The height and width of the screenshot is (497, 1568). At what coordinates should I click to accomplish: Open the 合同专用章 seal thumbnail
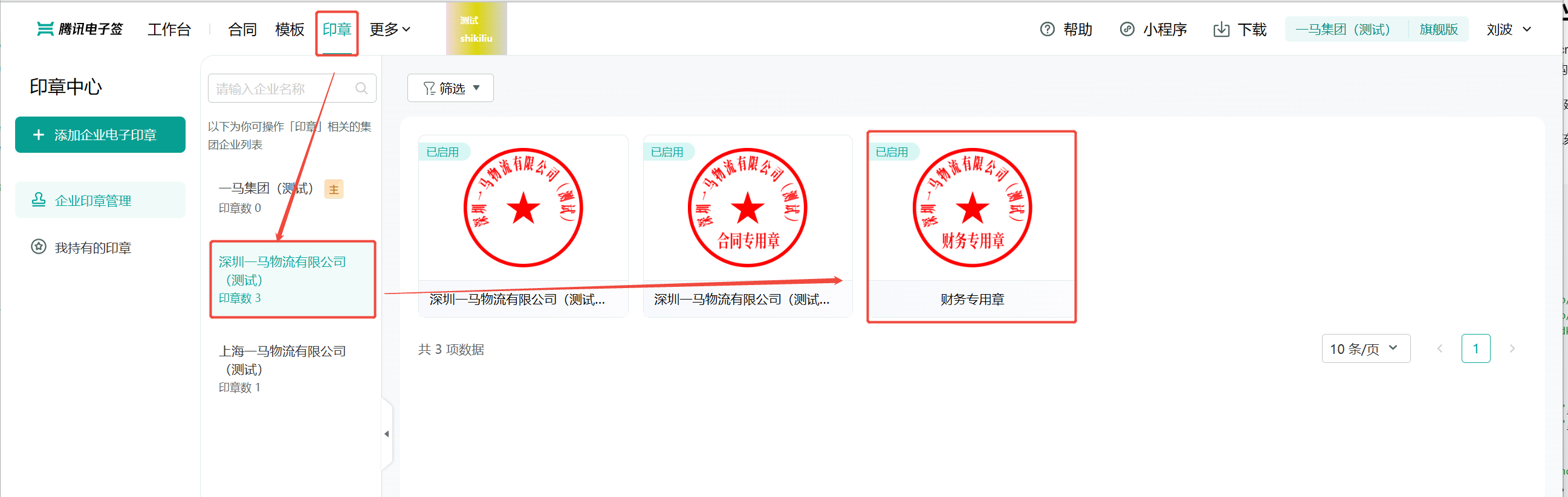(x=748, y=208)
